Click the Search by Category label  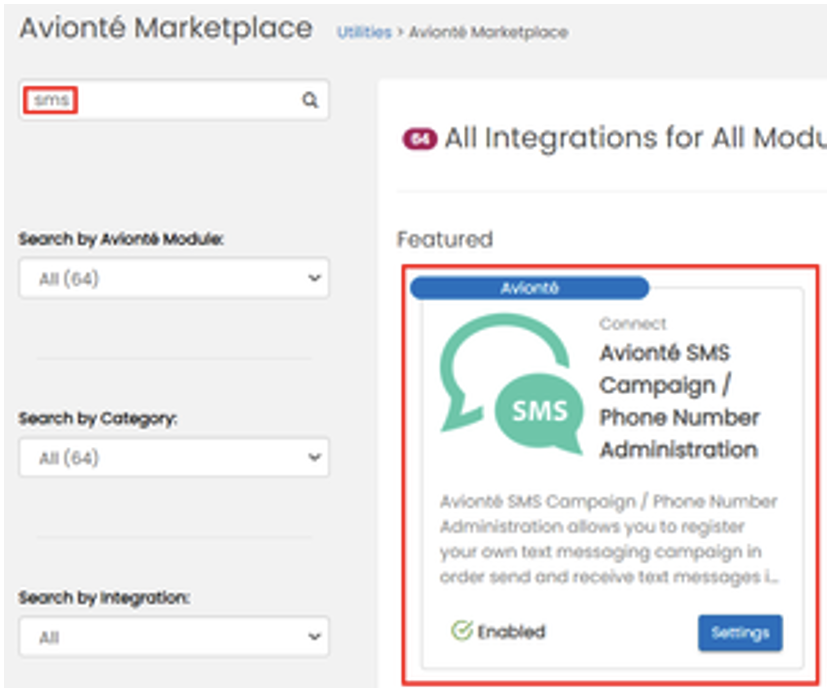click(x=98, y=418)
